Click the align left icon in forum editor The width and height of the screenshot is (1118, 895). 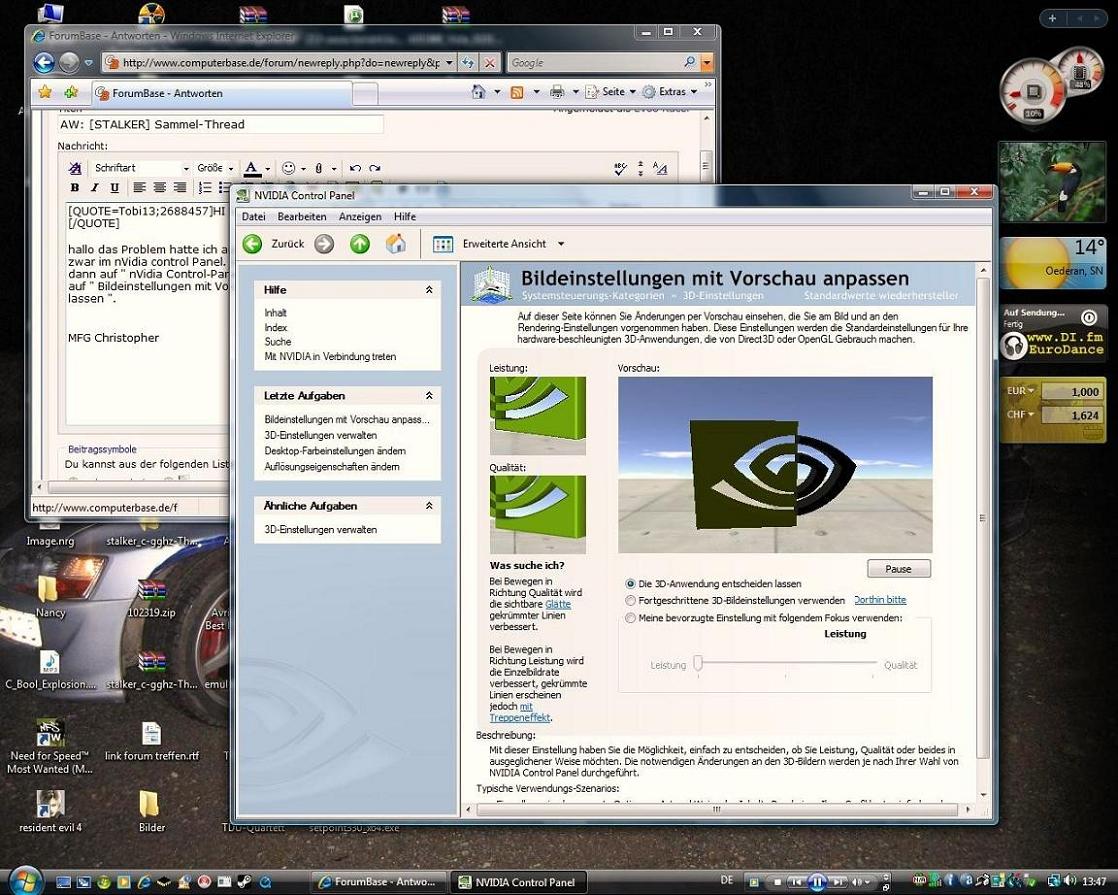coord(139,188)
